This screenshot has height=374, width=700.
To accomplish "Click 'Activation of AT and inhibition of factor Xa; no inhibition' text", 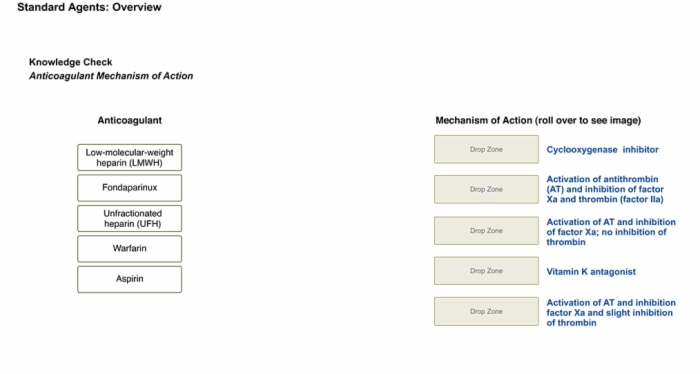I will coord(611,232).
